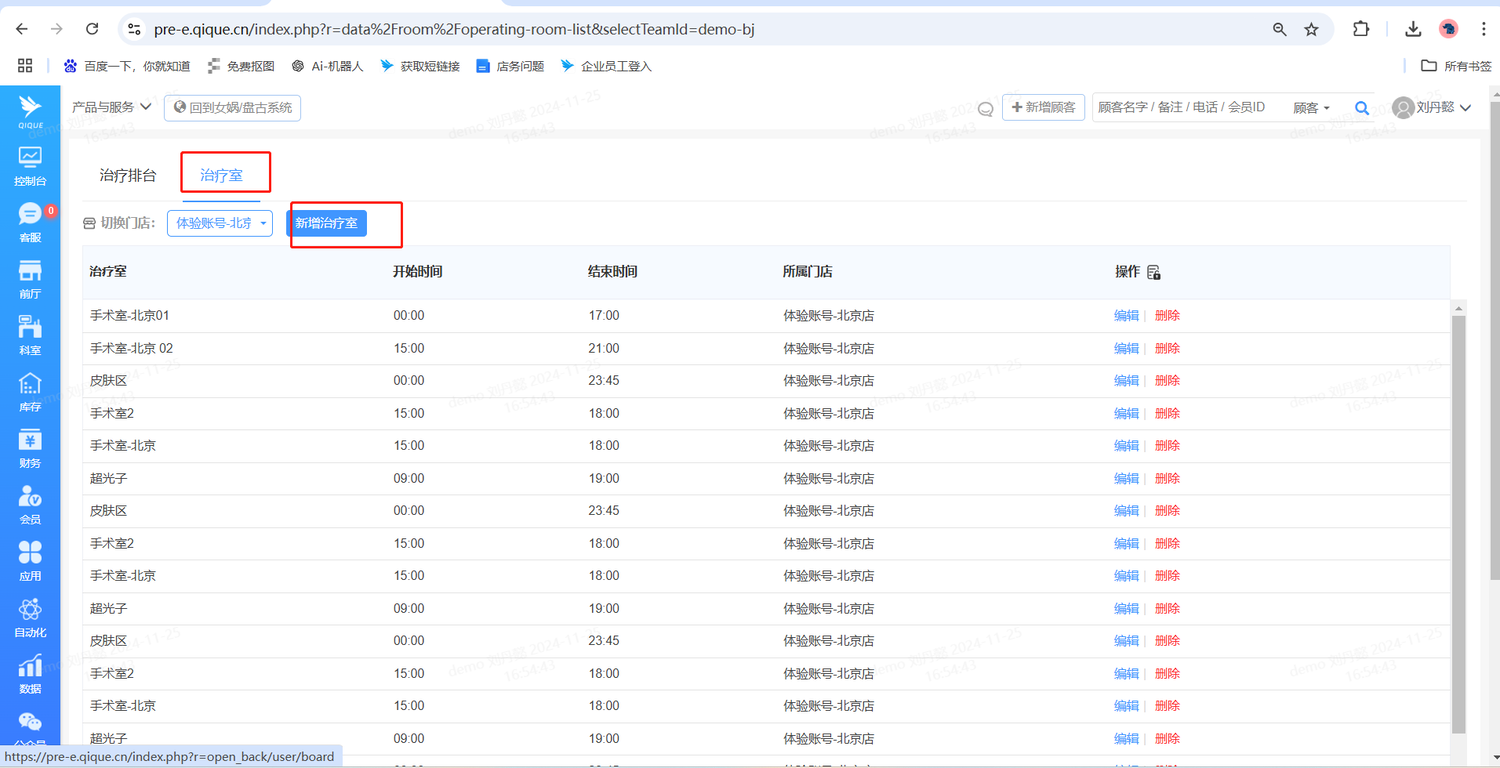Click the column settings icon beside 操作

pos(1154,273)
